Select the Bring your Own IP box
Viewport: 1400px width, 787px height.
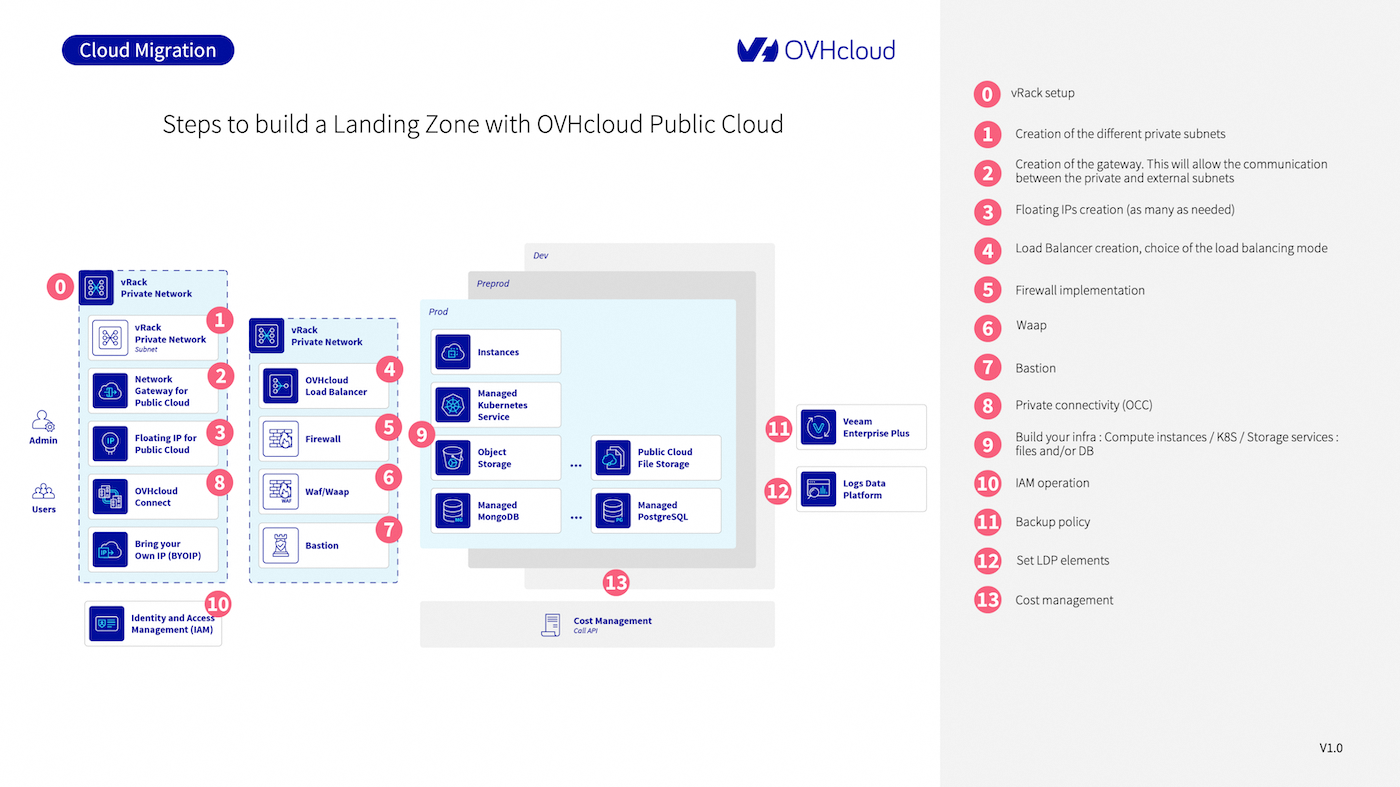click(x=153, y=550)
